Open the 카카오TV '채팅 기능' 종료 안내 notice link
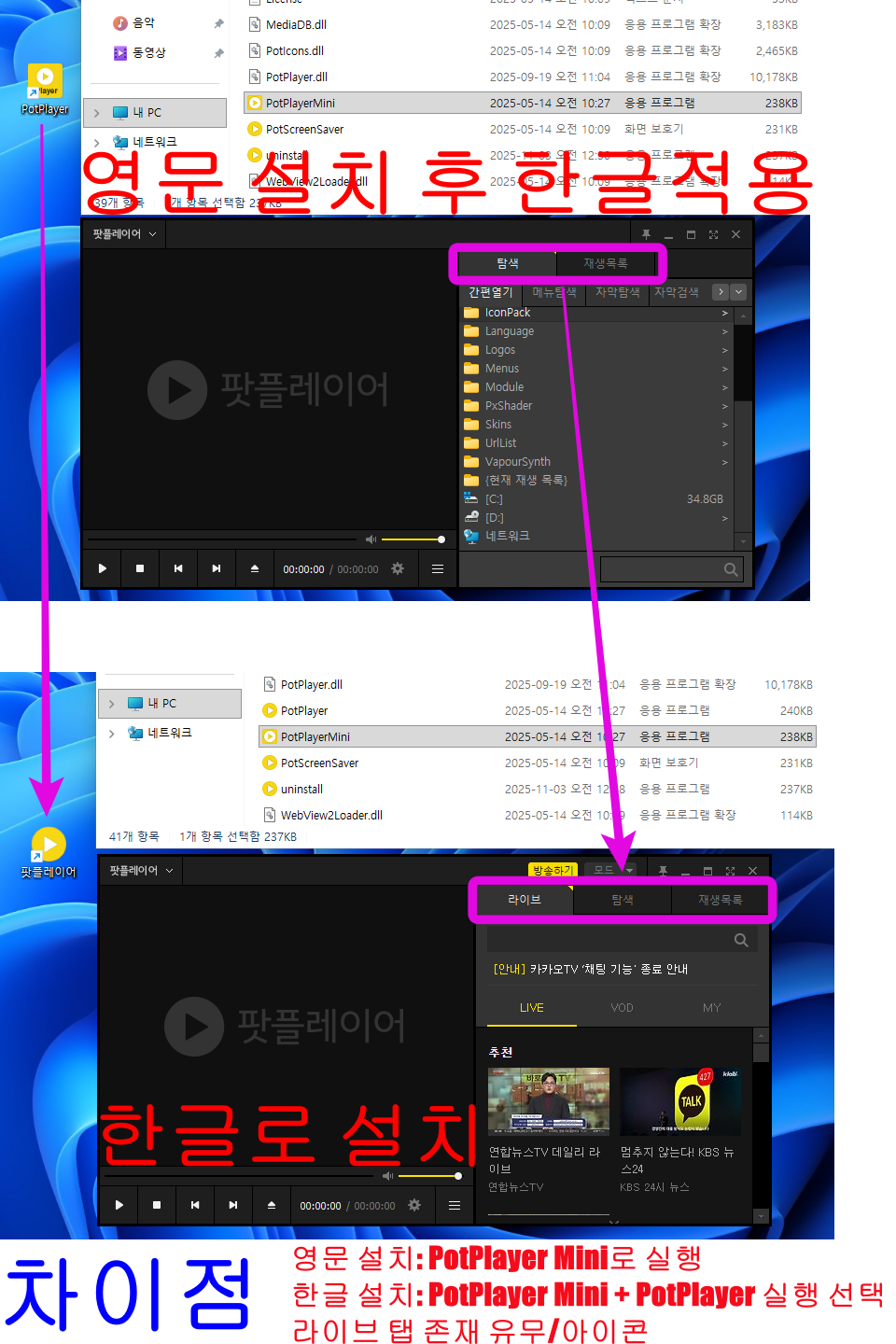896x1344 pixels. 591,969
